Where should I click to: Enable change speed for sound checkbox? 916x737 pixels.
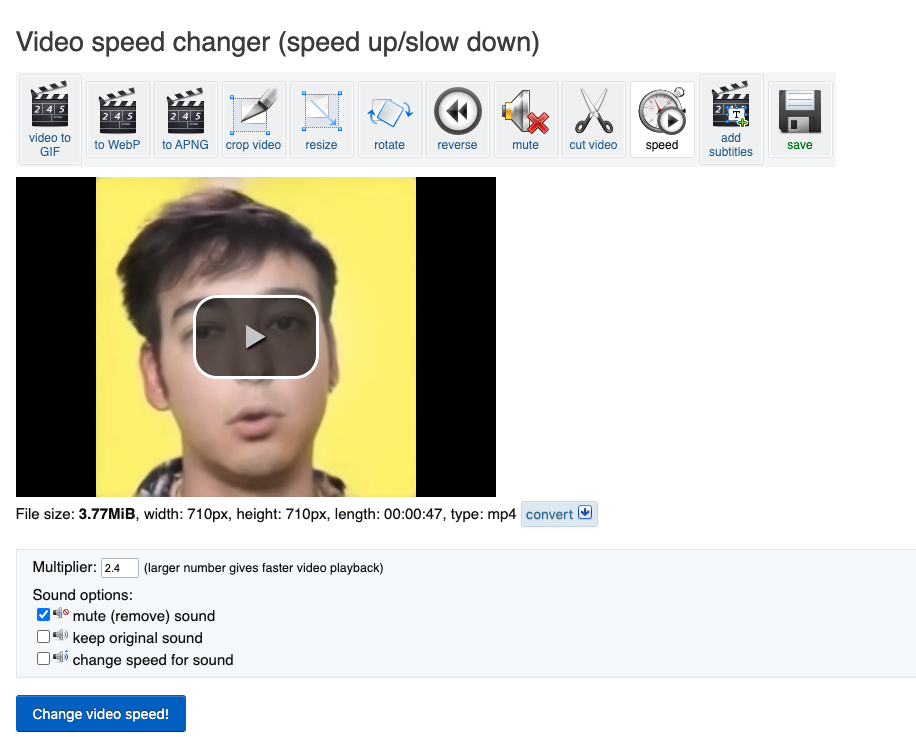(43, 659)
